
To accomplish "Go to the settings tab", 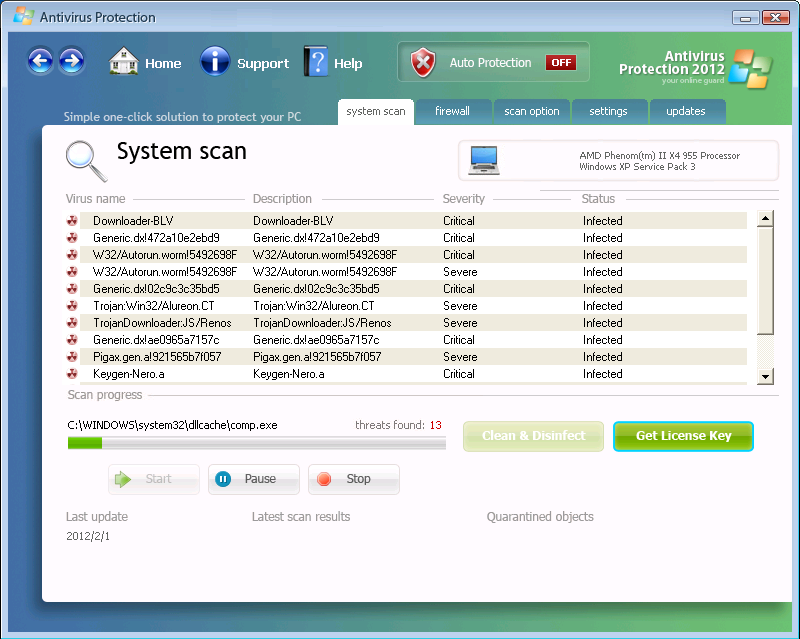I will tap(608, 111).
